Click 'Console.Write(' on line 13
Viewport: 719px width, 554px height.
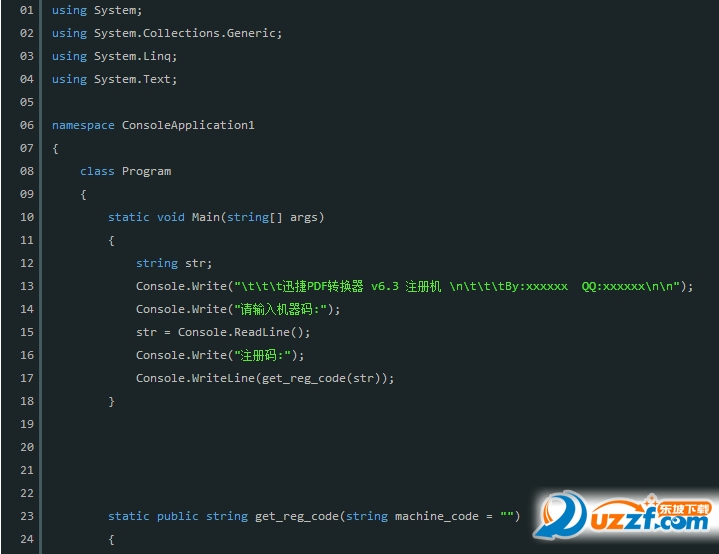point(185,286)
